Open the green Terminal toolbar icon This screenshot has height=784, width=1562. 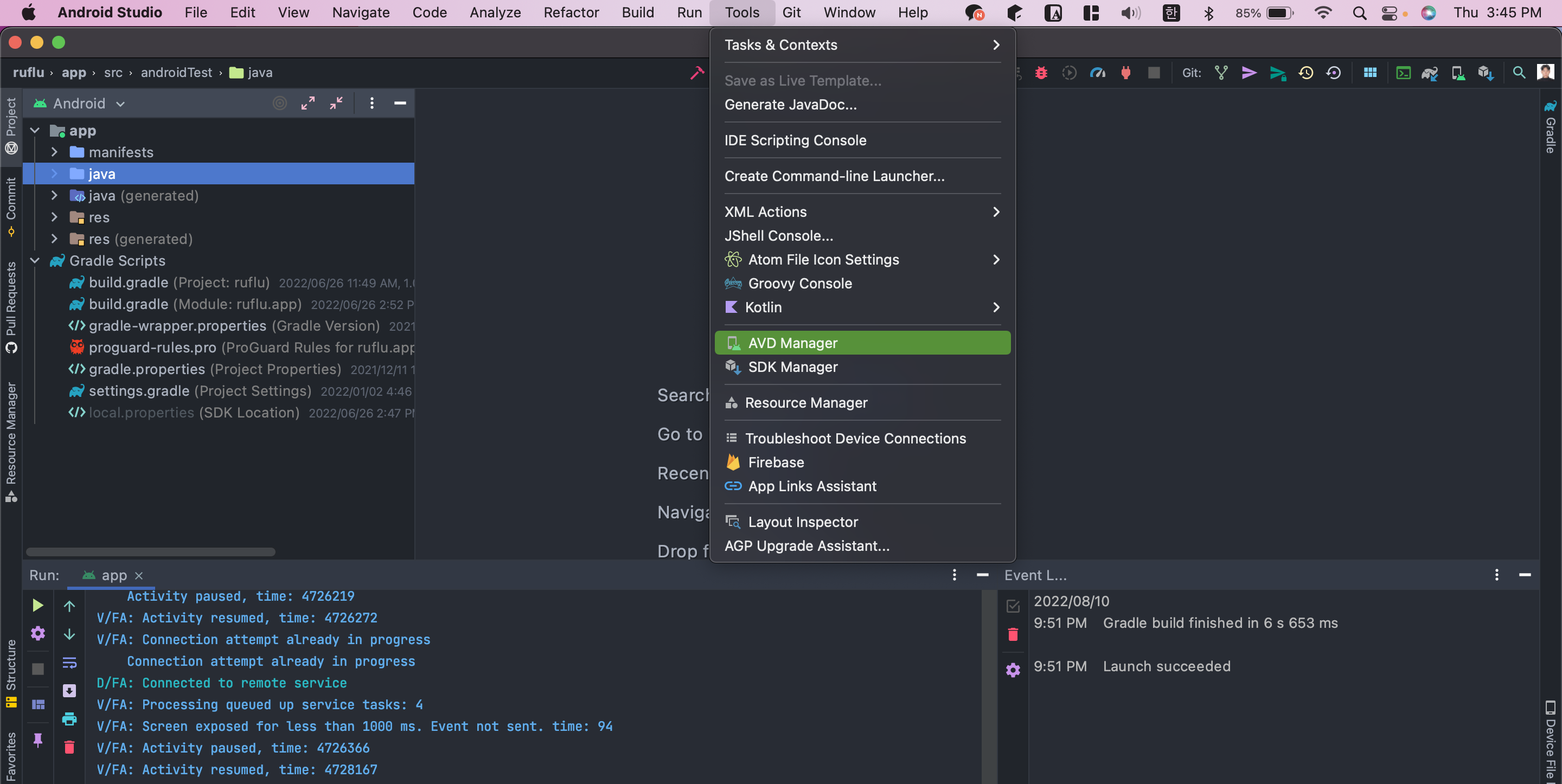1403,73
